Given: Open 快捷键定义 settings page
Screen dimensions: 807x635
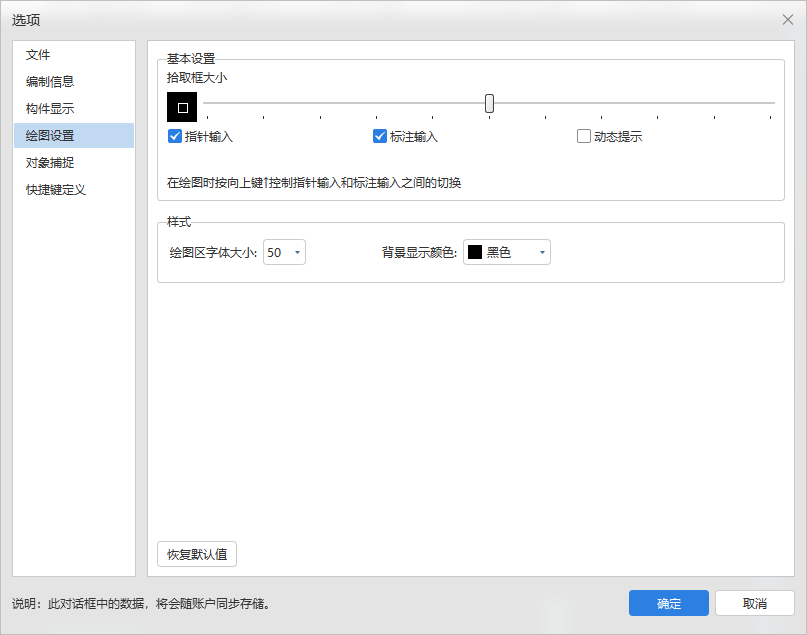Looking at the screenshot, I should click(x=56, y=190).
